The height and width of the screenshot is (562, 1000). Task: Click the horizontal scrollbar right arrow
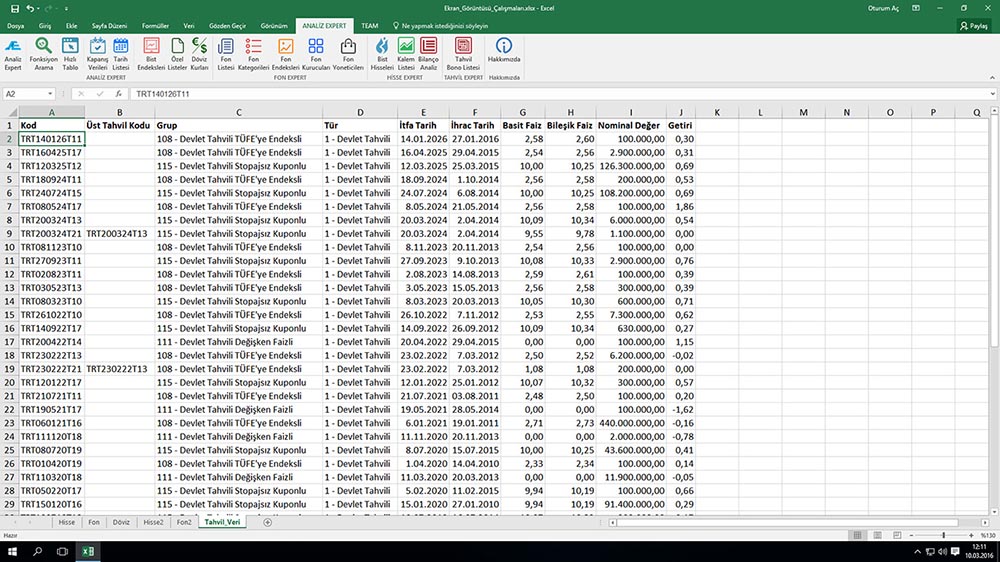click(x=985, y=522)
